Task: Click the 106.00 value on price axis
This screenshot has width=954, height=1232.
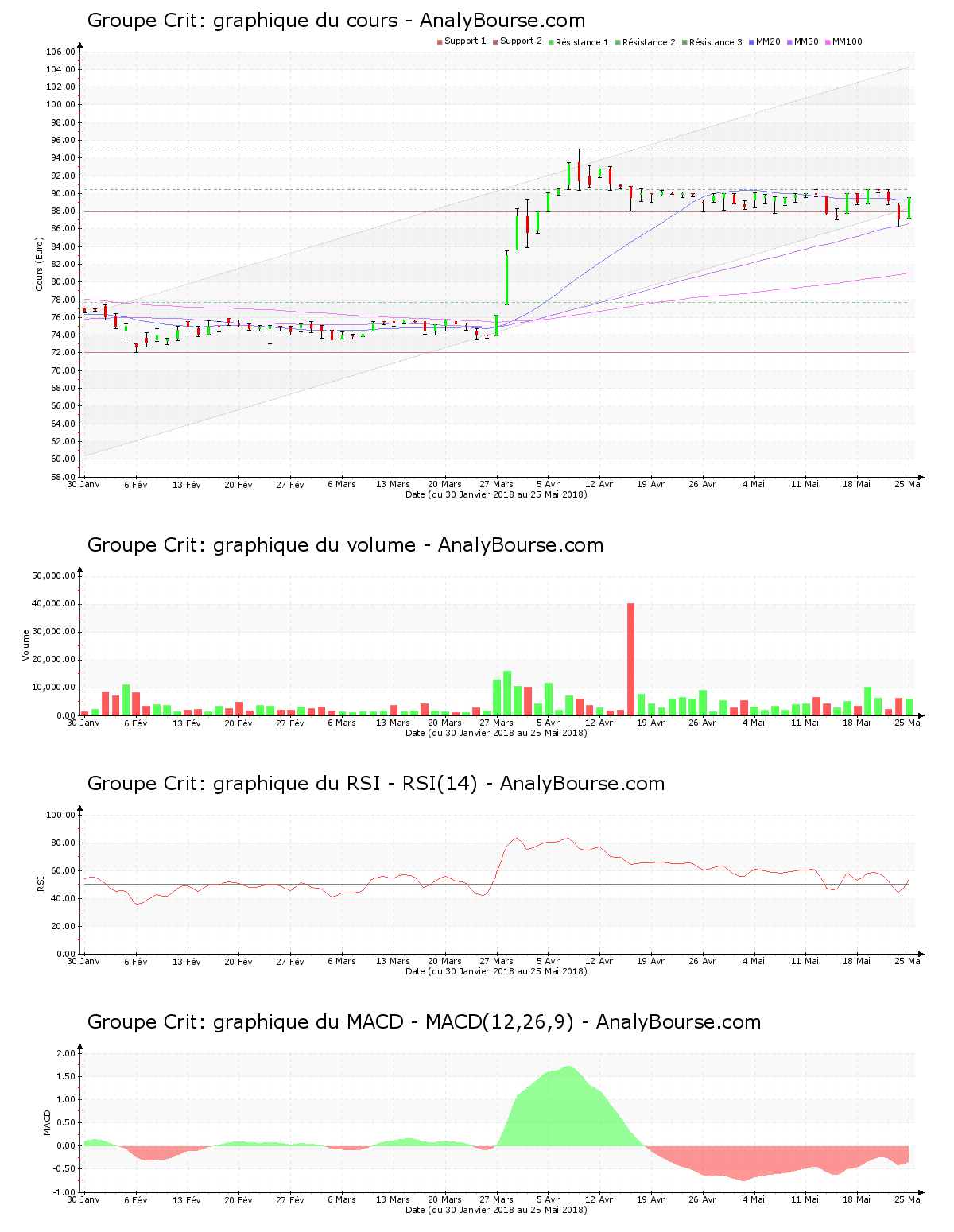Action: (60, 52)
